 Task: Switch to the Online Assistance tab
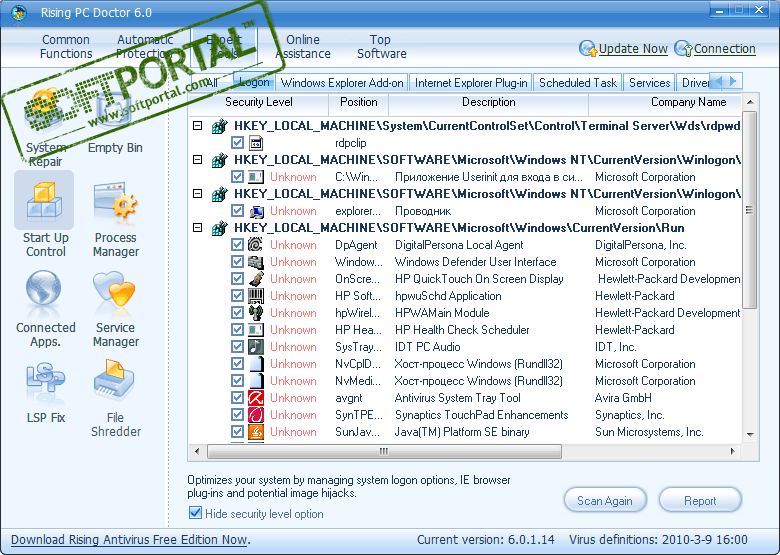pyautogui.click(x=302, y=46)
